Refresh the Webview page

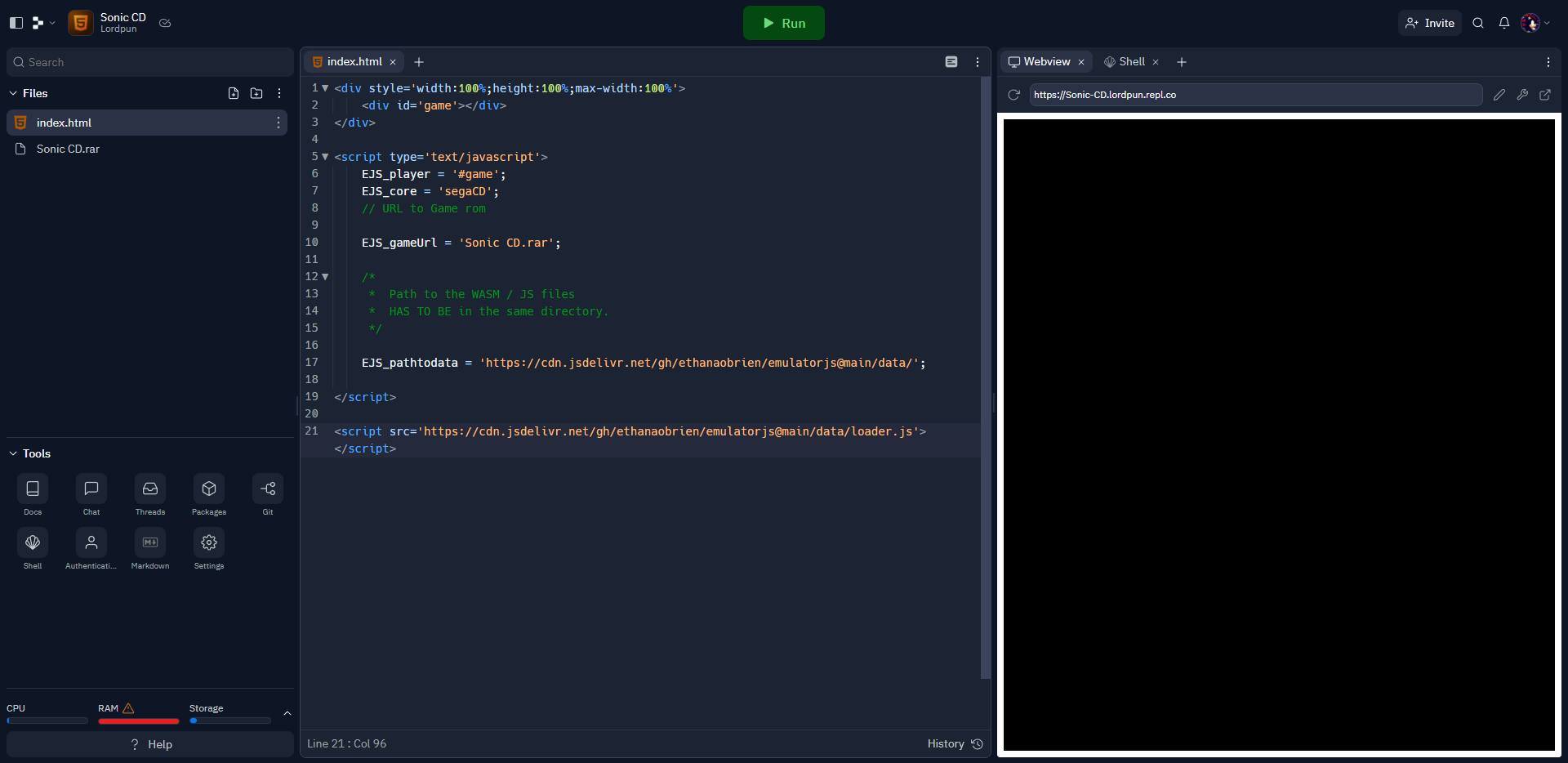coord(1013,95)
